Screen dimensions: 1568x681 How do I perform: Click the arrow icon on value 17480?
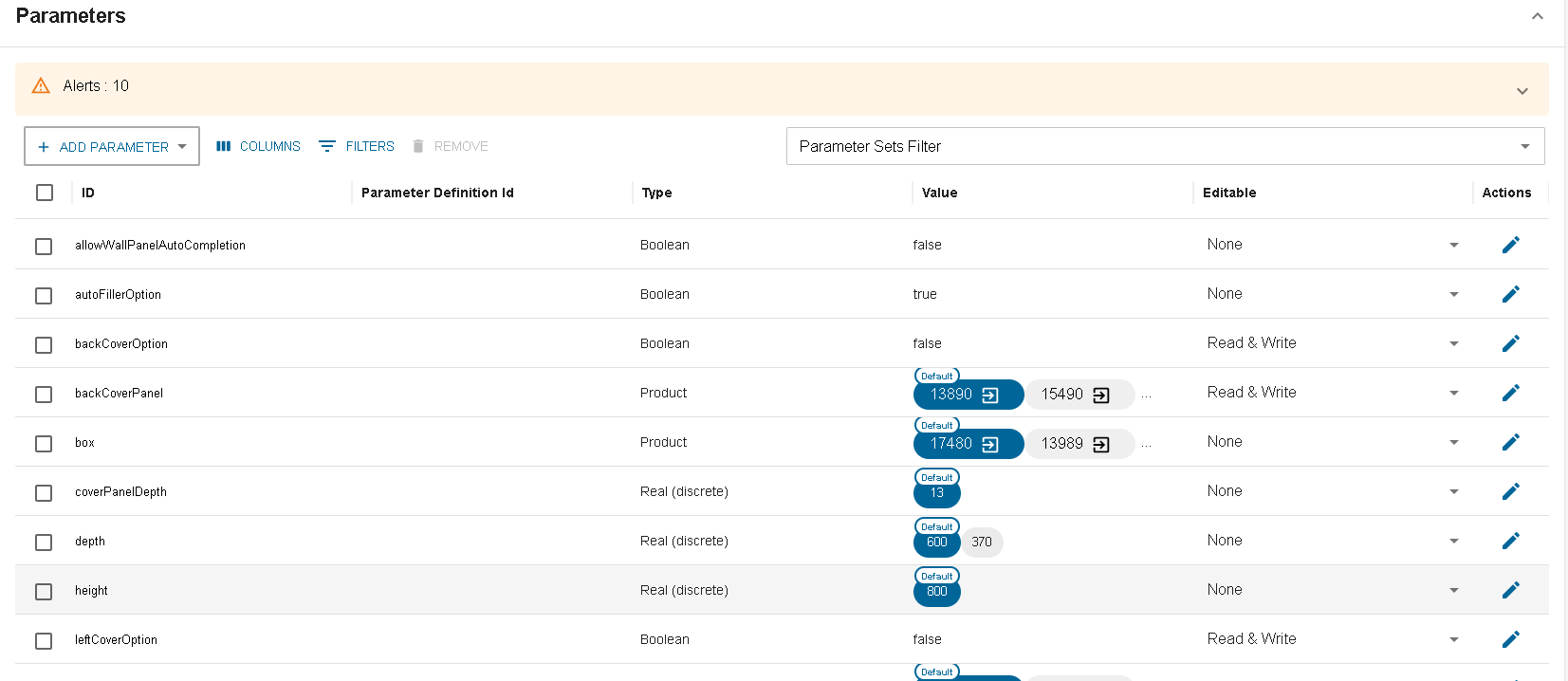pos(990,445)
